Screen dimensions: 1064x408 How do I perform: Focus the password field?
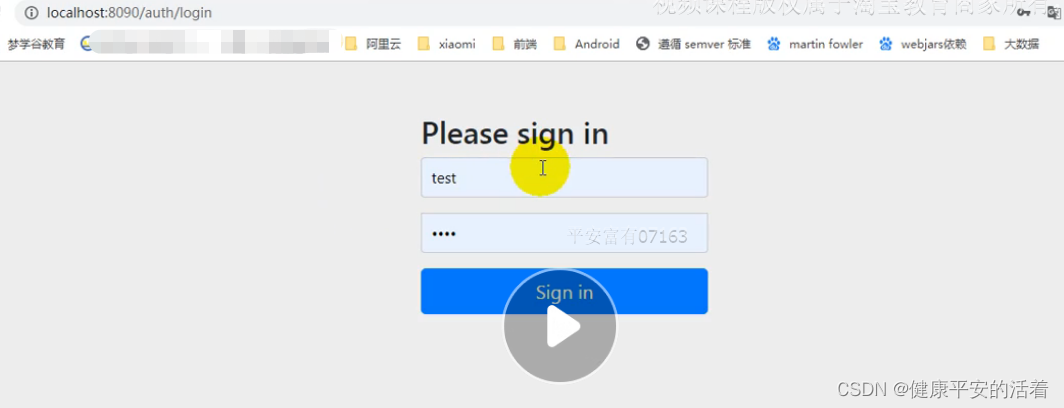pyautogui.click(x=564, y=233)
